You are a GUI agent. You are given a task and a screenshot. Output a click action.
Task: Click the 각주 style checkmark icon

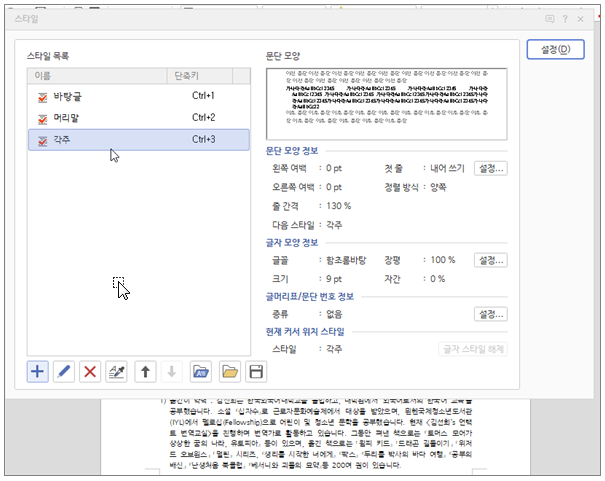[x=43, y=141]
